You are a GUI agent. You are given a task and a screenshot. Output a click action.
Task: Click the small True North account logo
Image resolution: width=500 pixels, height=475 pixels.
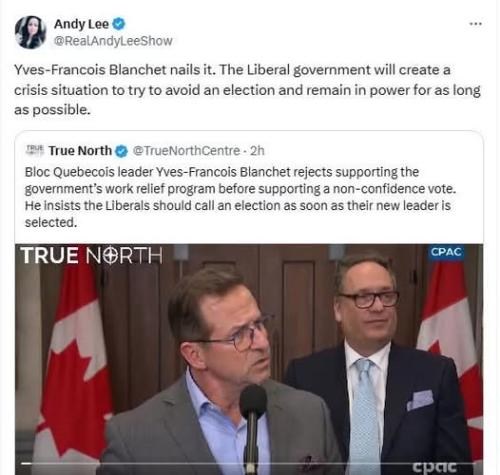pos(35,150)
